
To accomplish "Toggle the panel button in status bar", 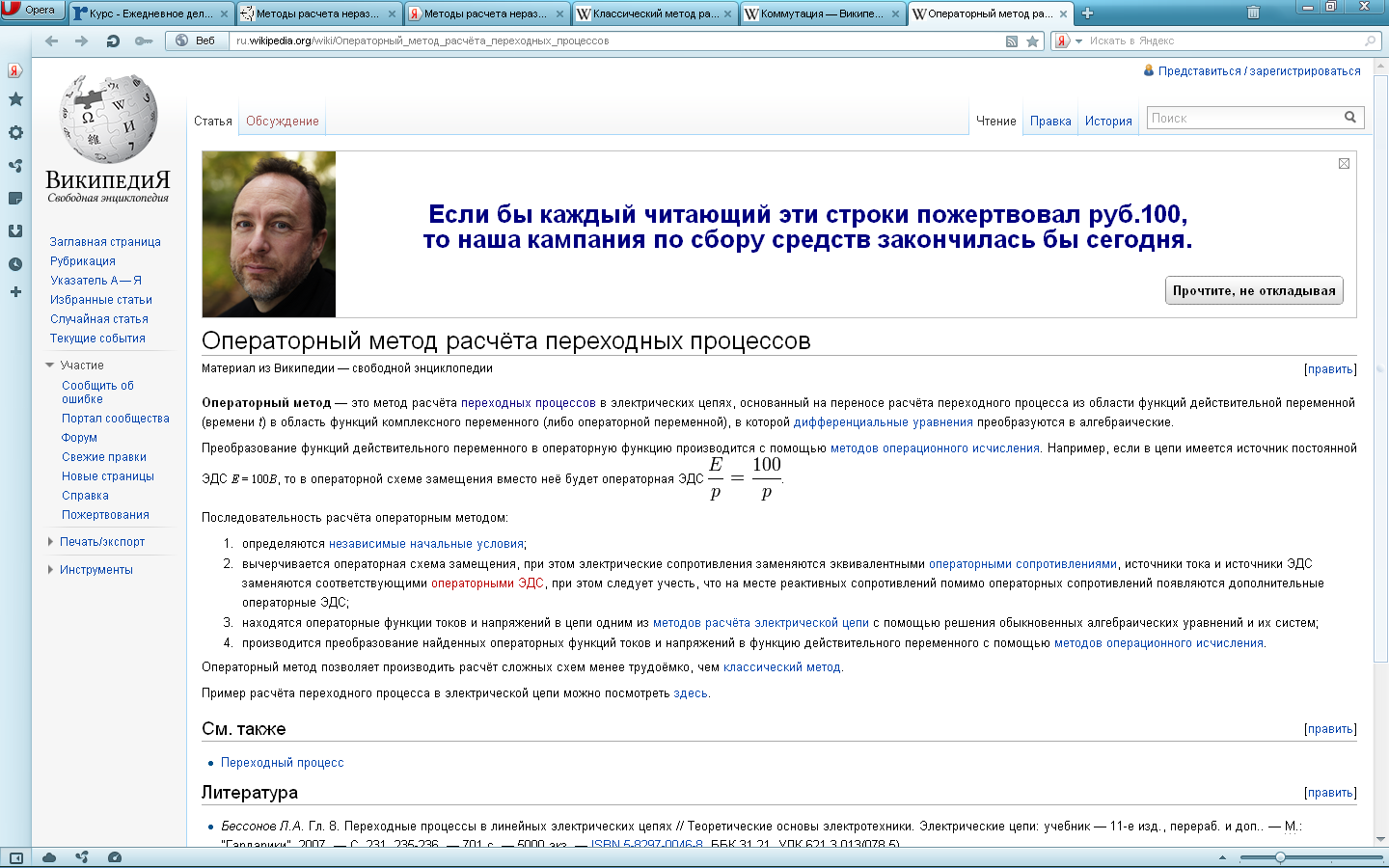I will (x=15, y=857).
